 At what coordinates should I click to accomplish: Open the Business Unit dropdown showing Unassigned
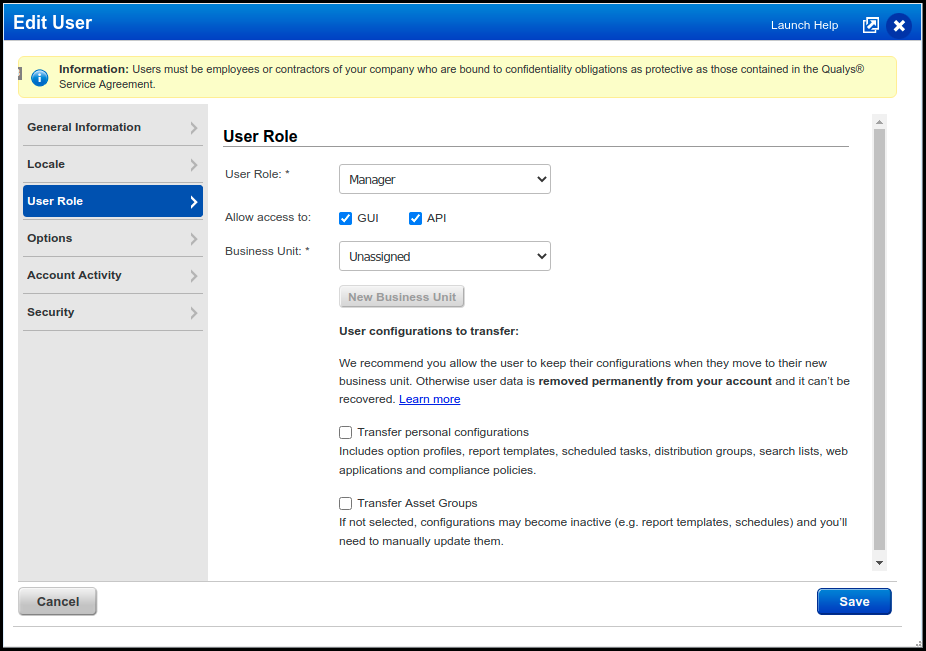tap(444, 256)
